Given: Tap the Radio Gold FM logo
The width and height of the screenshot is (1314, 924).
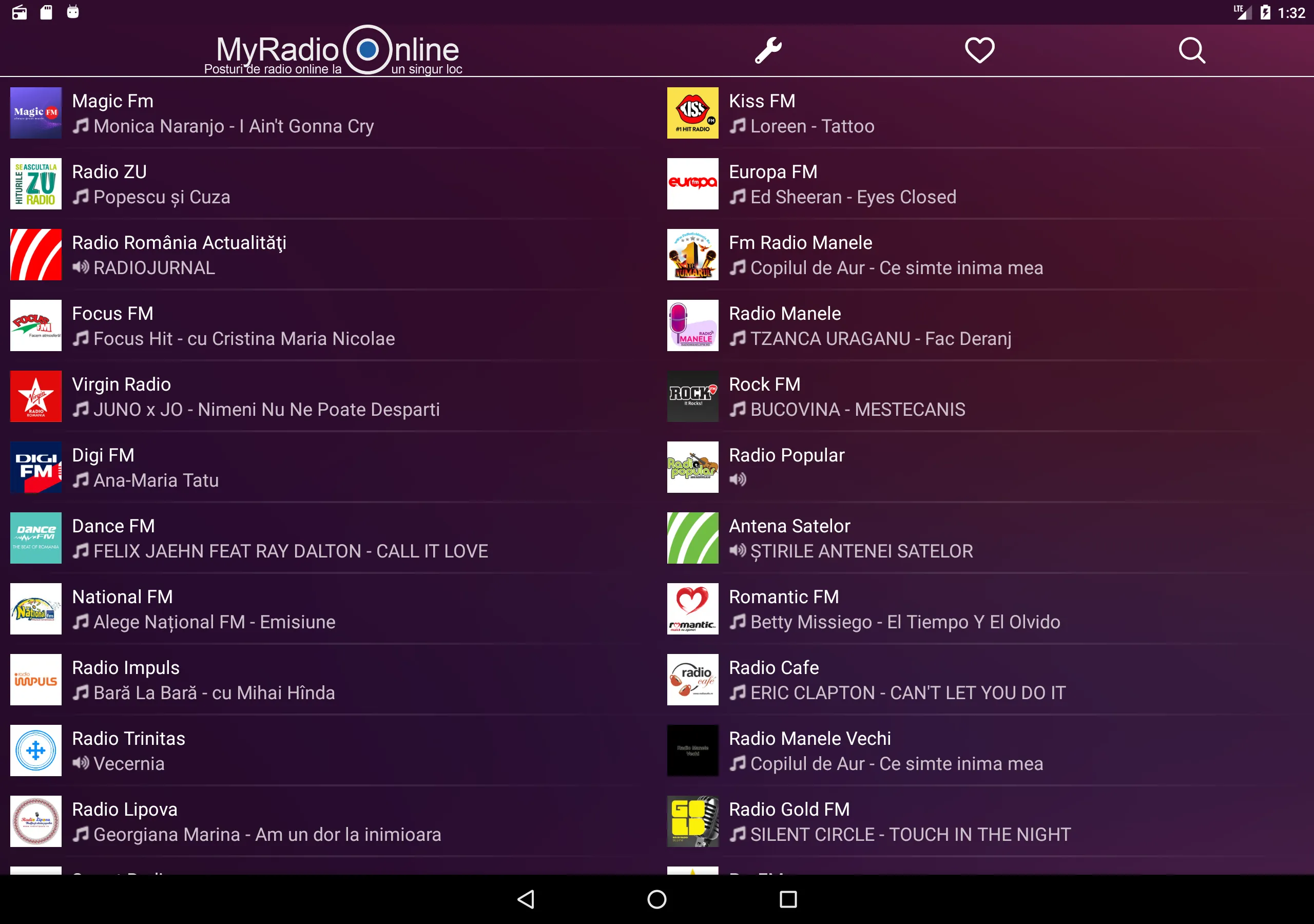Looking at the screenshot, I should 692,821.
